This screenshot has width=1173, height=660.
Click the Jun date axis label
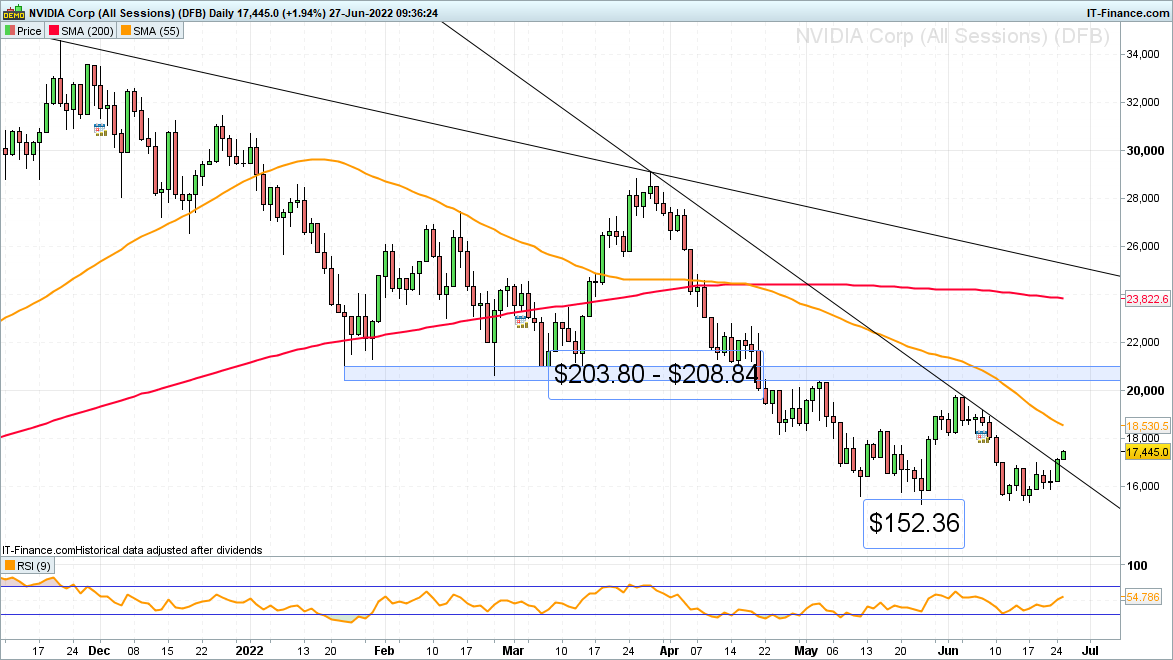[948, 651]
